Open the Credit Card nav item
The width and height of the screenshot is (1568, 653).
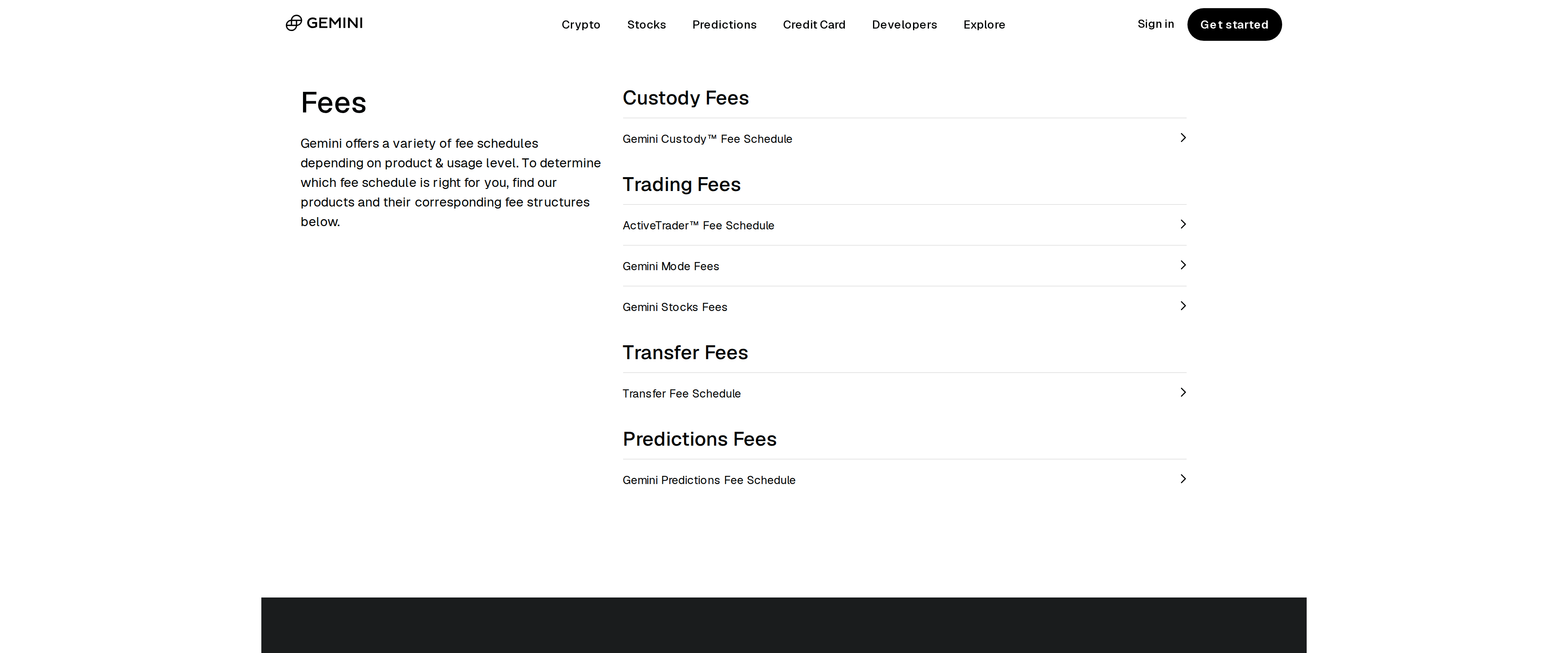pyautogui.click(x=814, y=24)
